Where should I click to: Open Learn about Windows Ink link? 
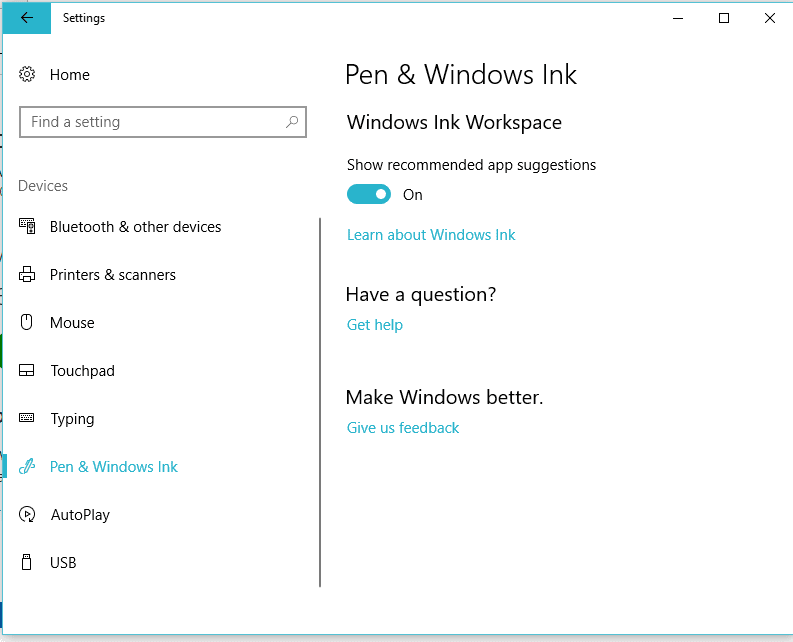pyautogui.click(x=431, y=235)
